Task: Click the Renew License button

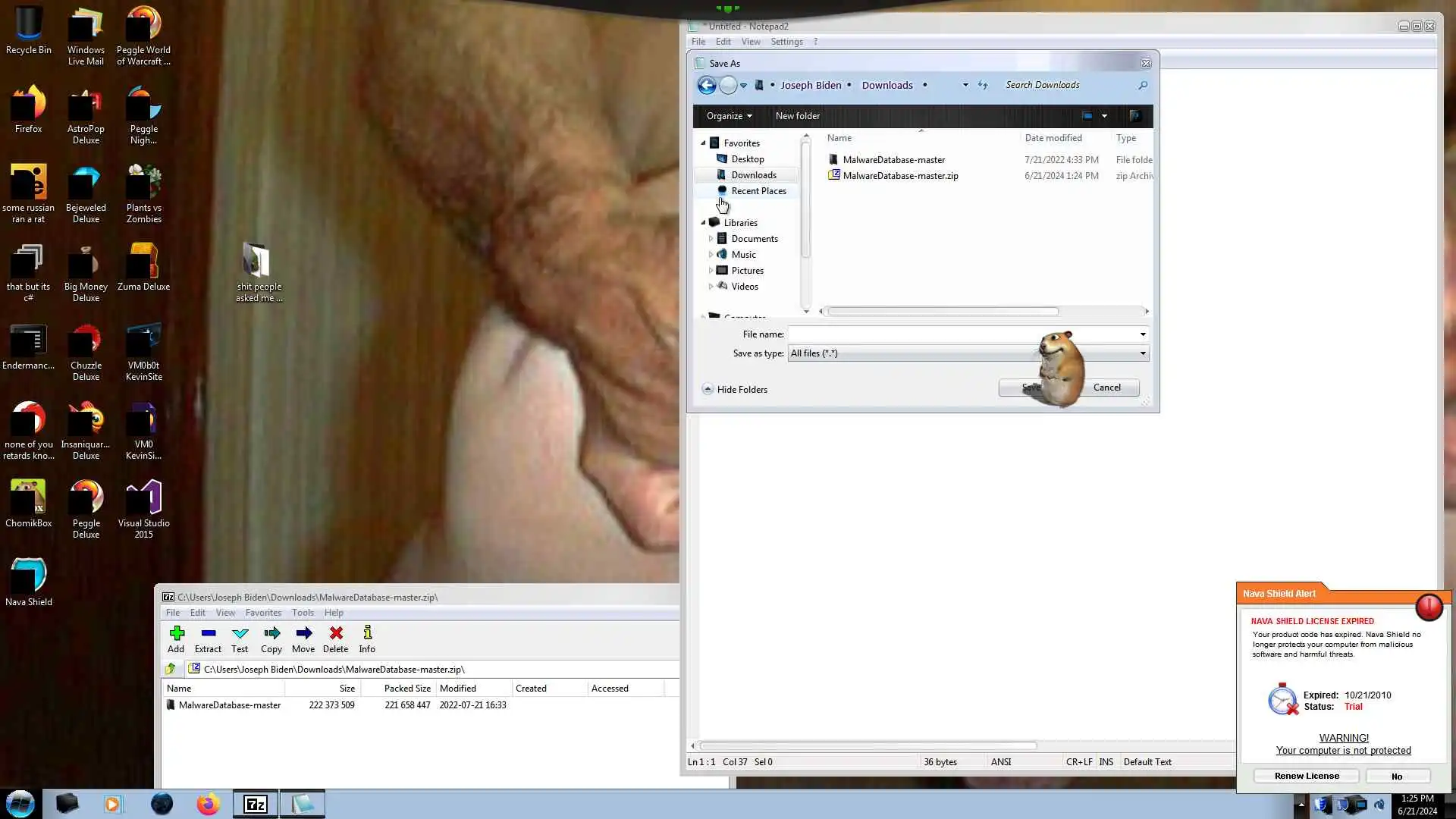Action: tap(1306, 776)
